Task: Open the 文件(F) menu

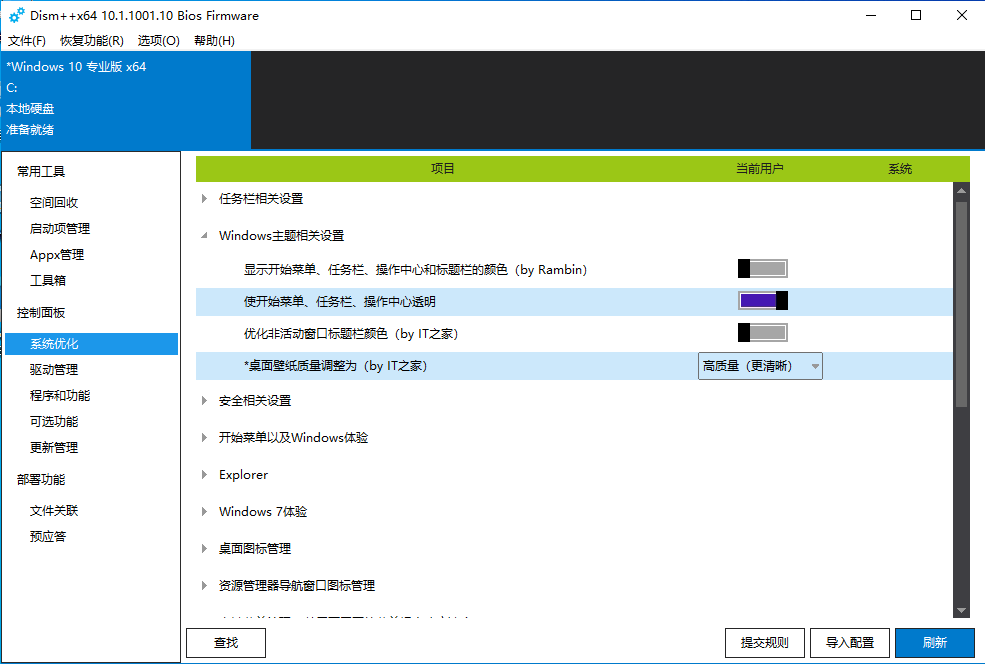Action: tap(27, 41)
